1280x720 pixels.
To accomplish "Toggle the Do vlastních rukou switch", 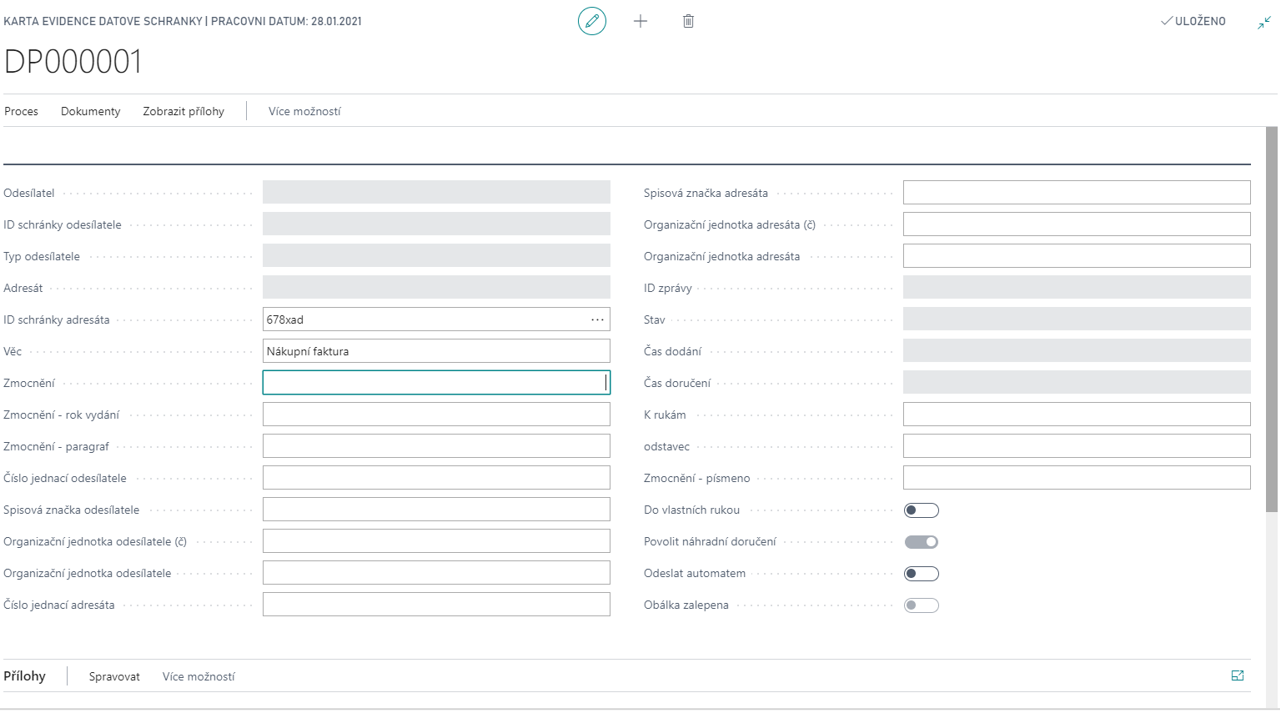I will point(921,510).
